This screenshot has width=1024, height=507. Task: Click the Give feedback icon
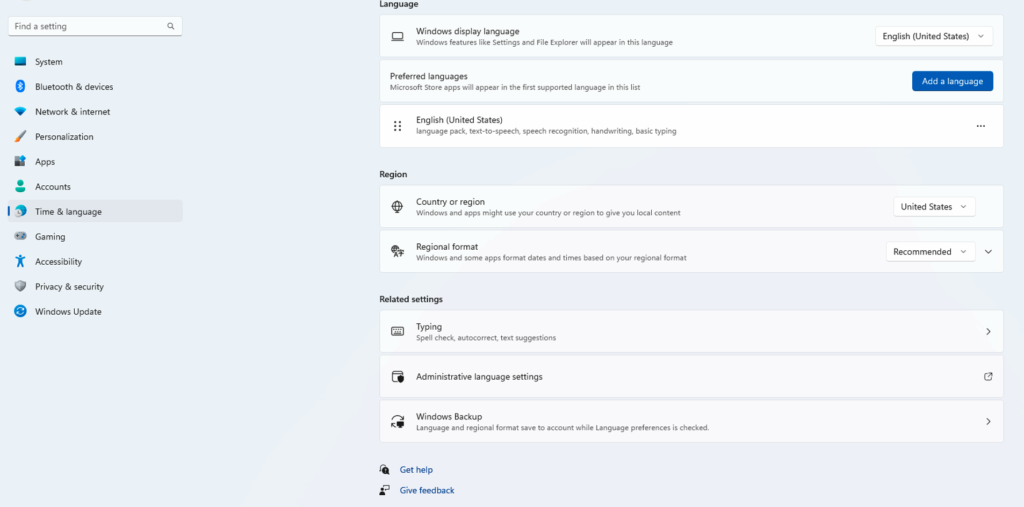click(385, 490)
